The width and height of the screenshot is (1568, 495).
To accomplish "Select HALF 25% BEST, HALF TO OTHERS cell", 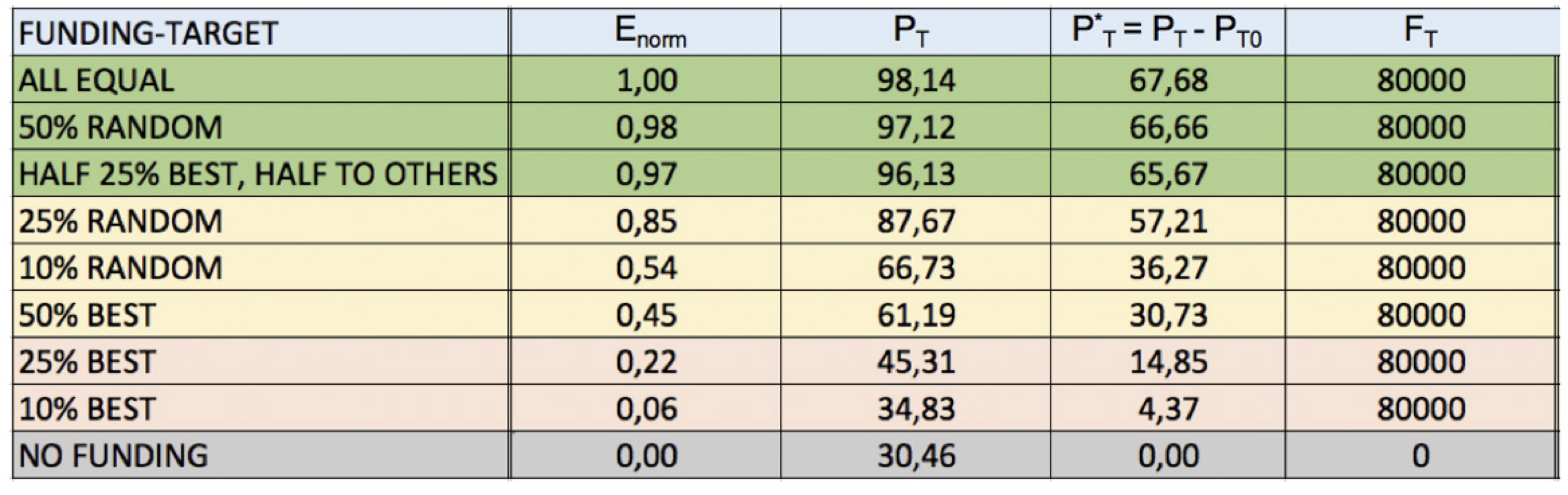I will [x=258, y=174].
